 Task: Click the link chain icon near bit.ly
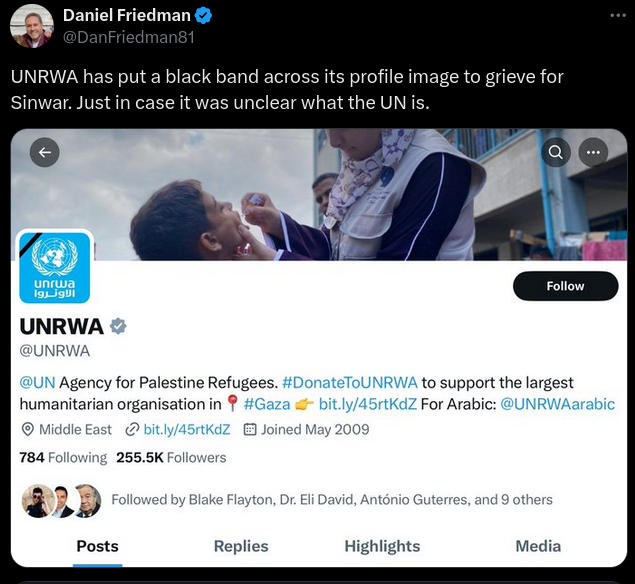132,429
